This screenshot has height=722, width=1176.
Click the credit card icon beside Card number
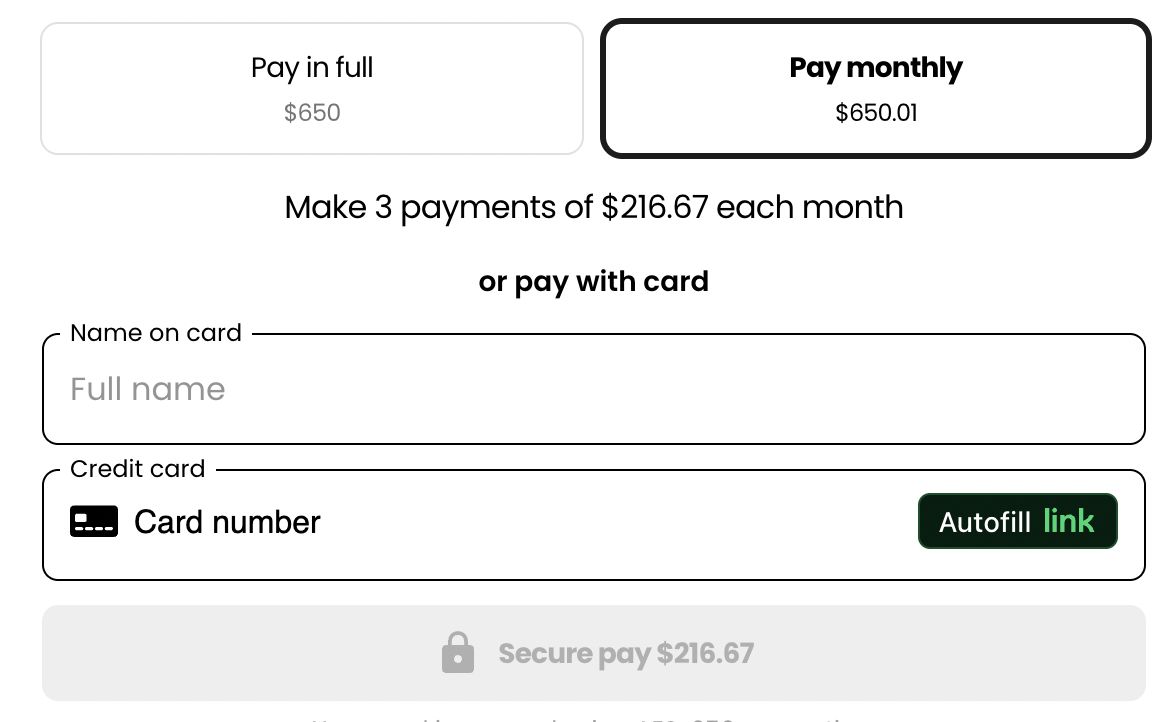[94, 522]
